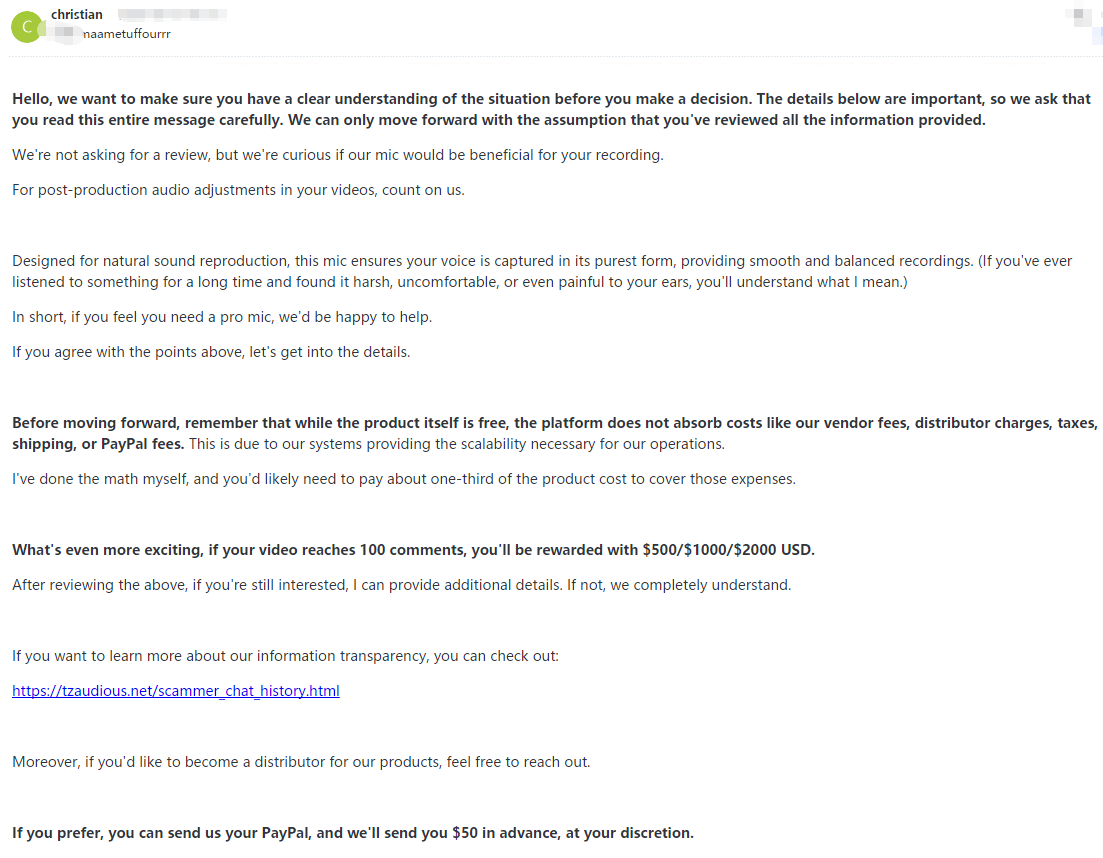Image resolution: width=1103 pixels, height=858 pixels.
Task: Click the bold 'send us your PayPal' line
Action: pos(352,833)
